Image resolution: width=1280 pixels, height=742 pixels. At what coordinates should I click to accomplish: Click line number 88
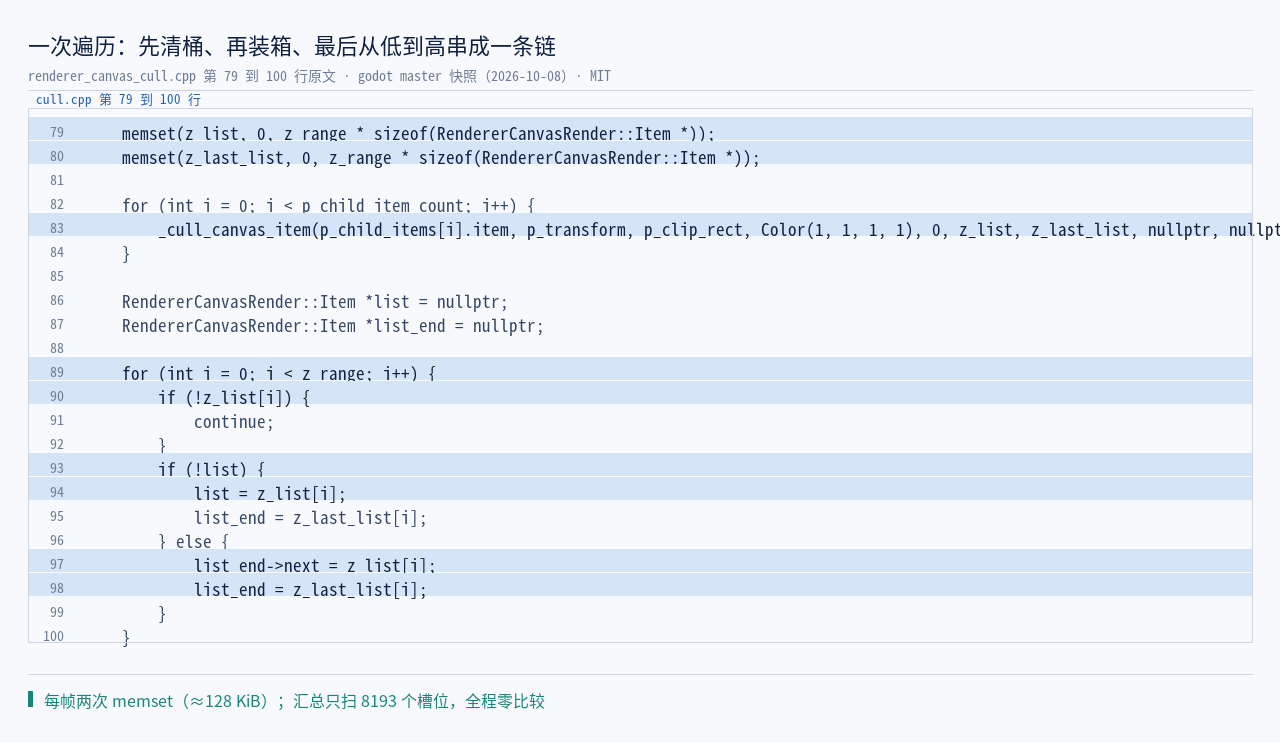(x=56, y=349)
